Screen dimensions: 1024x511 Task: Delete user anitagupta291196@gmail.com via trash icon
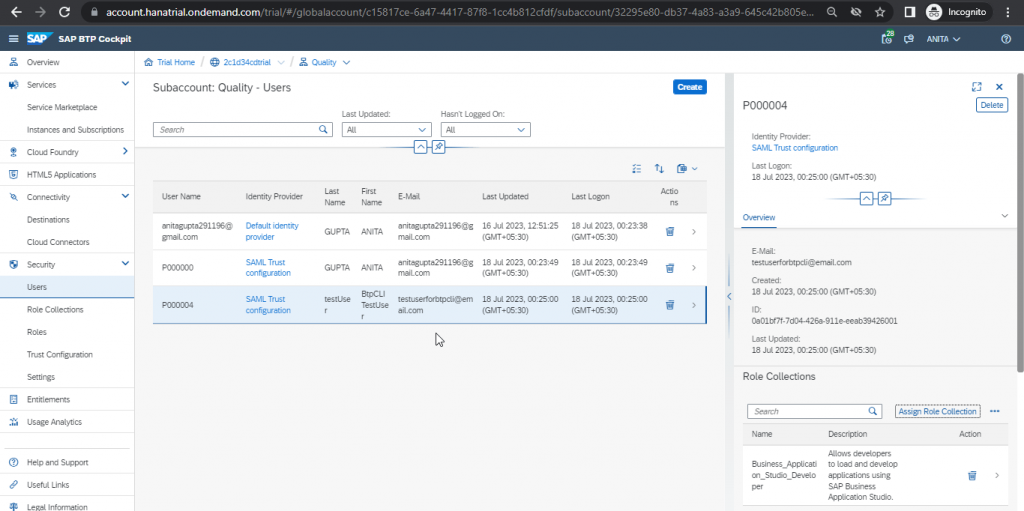(669, 231)
